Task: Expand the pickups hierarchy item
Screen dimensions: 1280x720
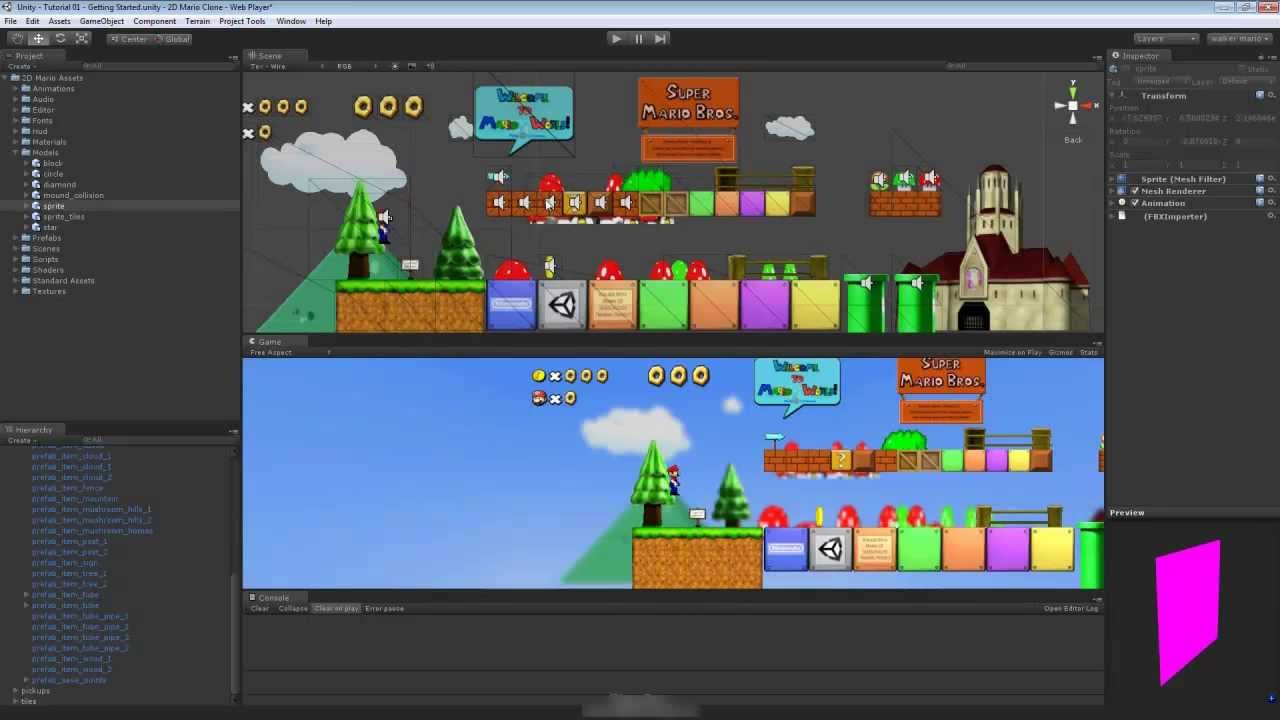Action: click(15, 690)
